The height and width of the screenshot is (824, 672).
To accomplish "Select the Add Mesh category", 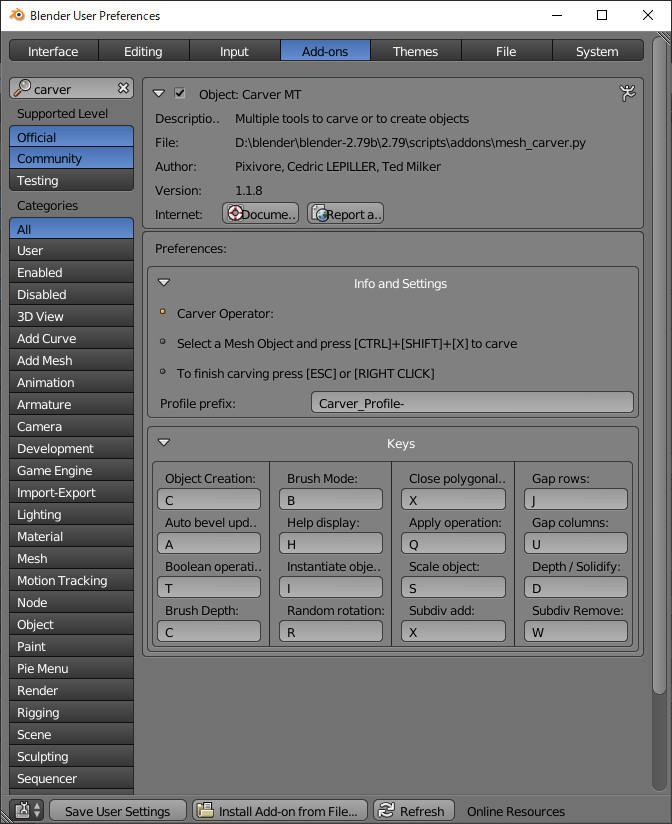I will (x=71, y=360).
